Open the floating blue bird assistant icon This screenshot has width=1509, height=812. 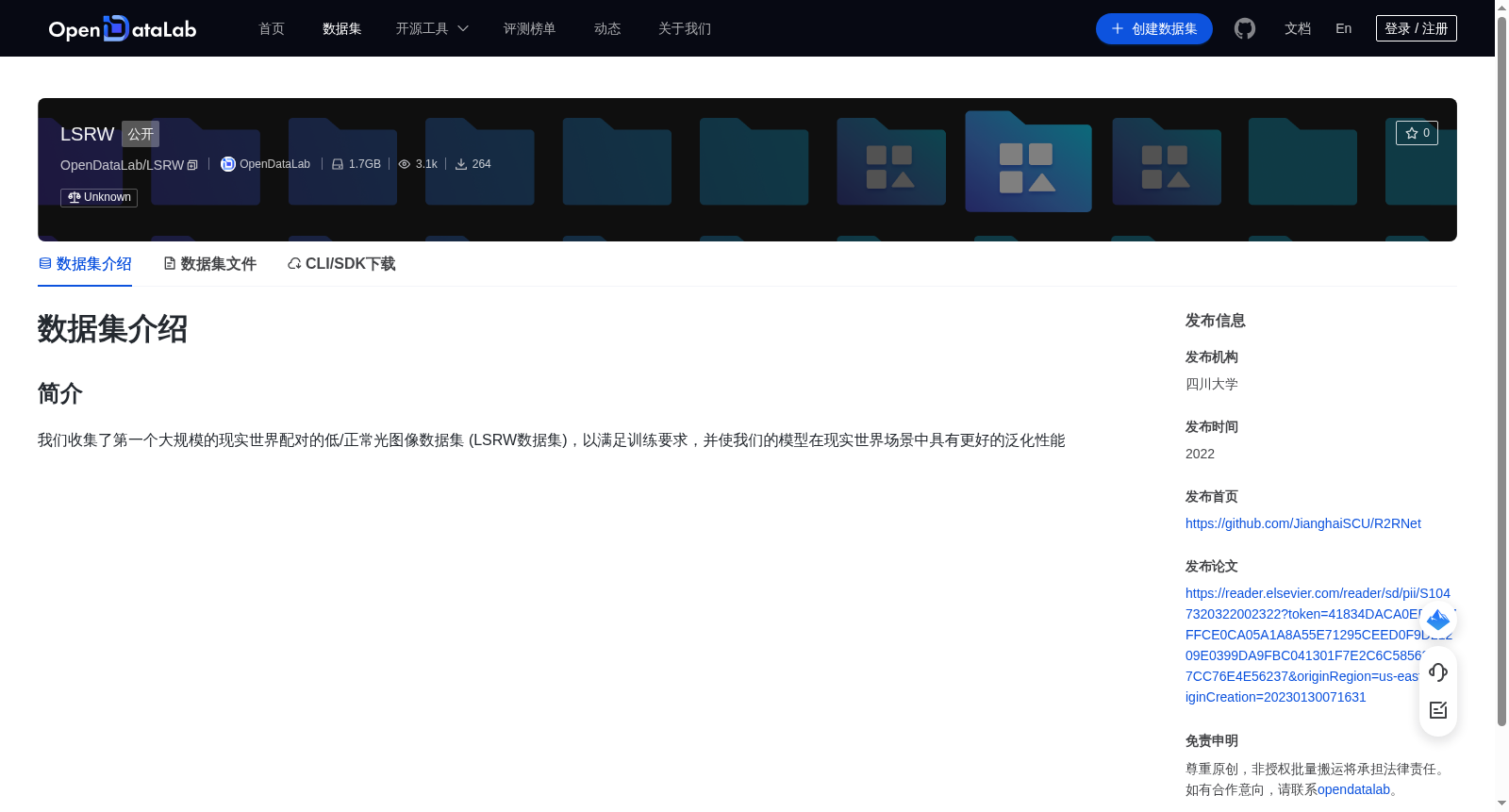click(x=1438, y=620)
